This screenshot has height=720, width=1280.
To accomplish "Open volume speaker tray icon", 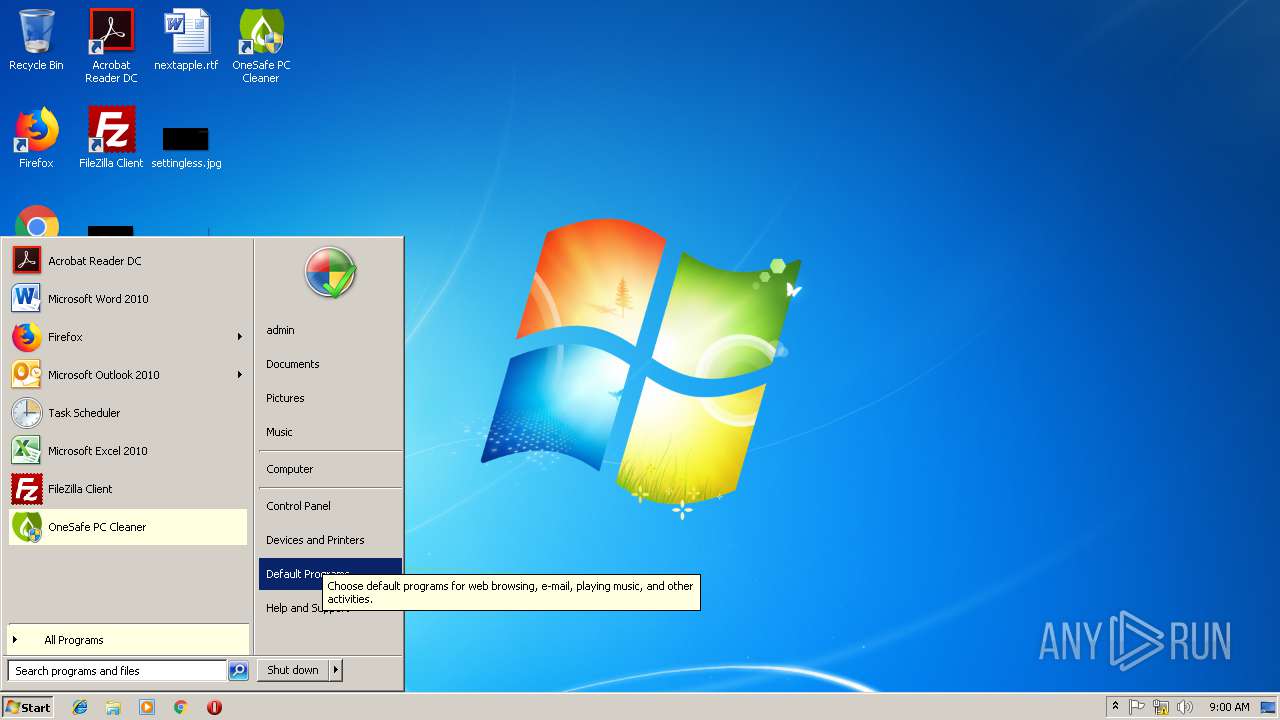I will pos(1185,707).
